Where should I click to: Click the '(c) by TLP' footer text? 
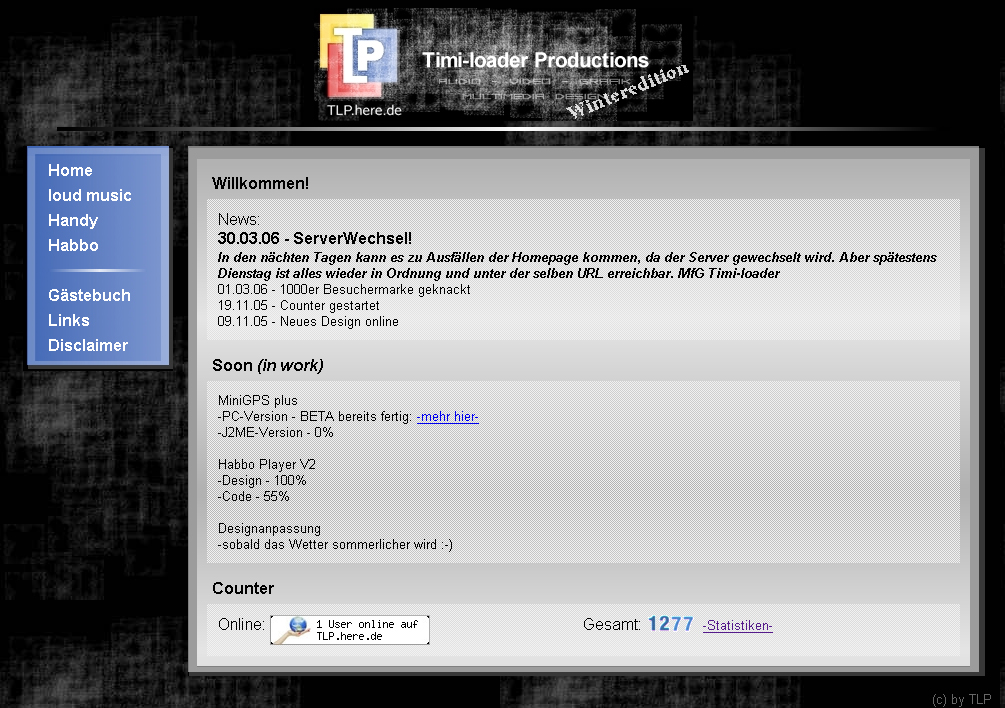point(961,699)
